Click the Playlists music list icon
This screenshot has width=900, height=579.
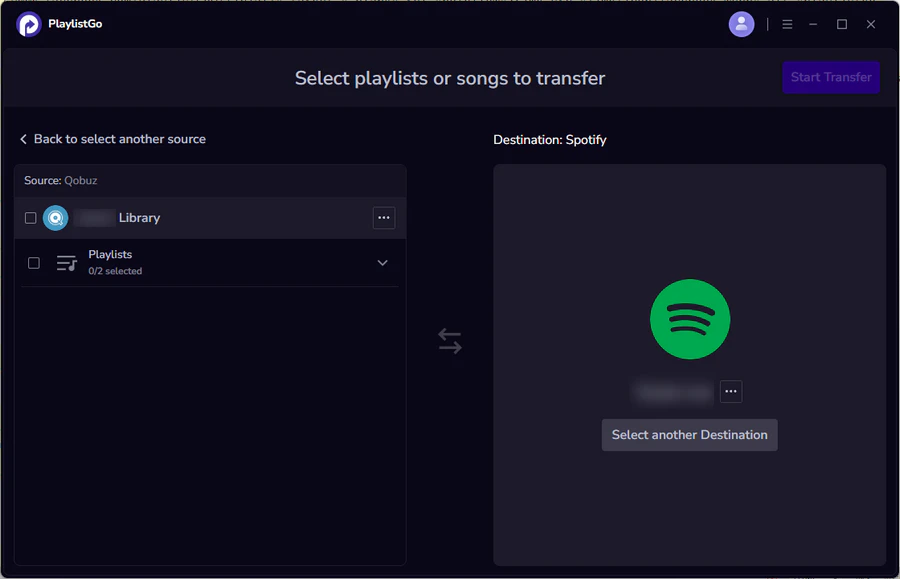tap(67, 263)
